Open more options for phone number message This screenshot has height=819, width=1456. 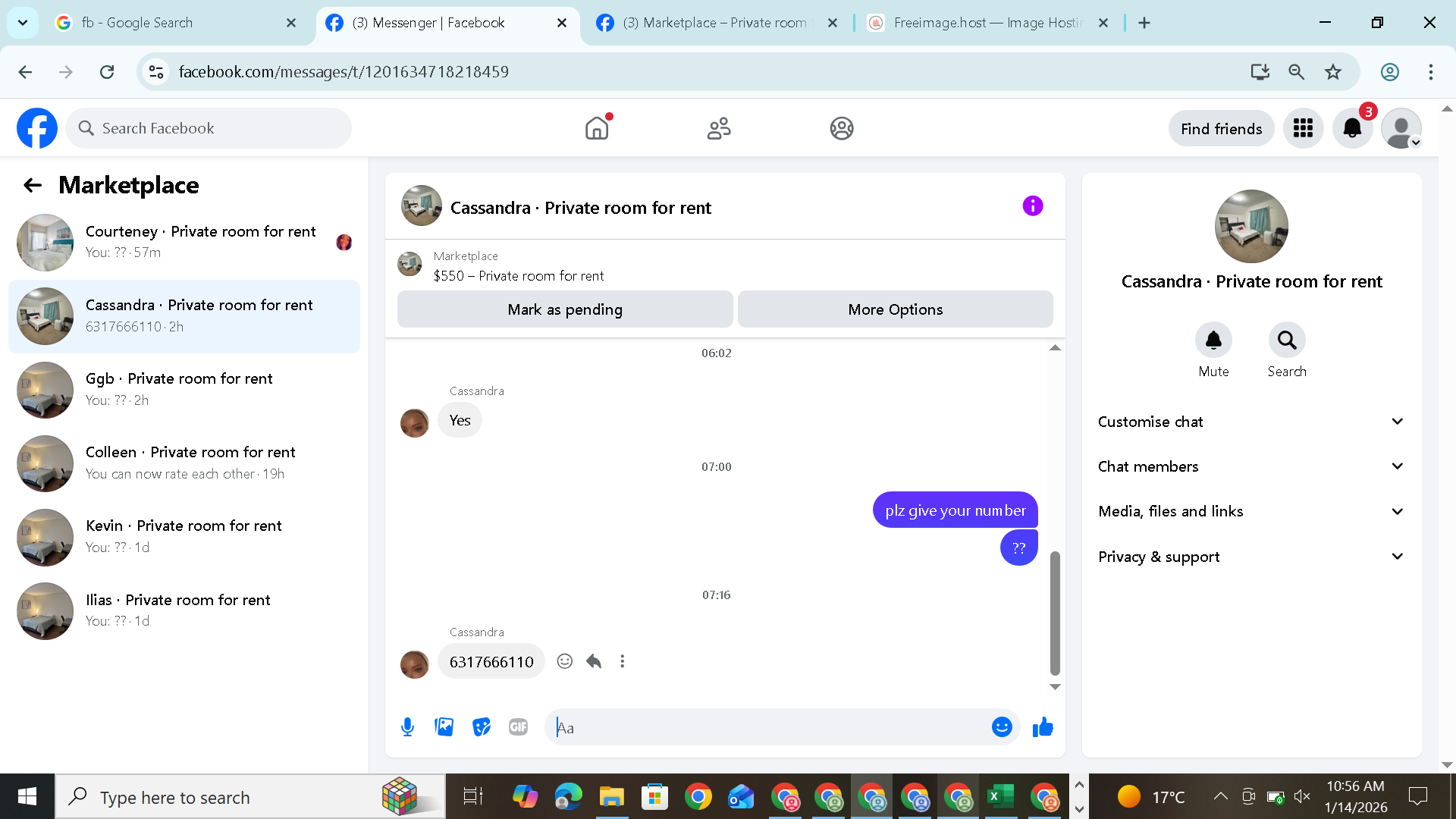click(x=623, y=661)
